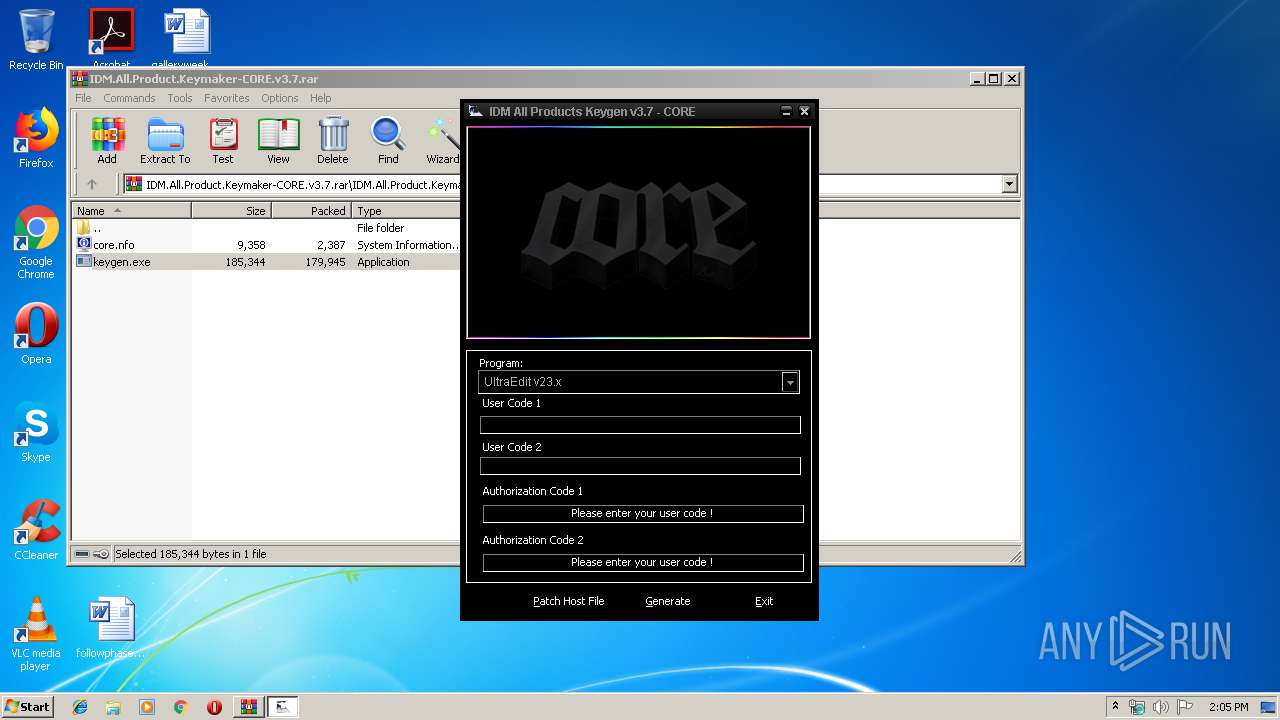Viewport: 1280px width, 720px height.
Task: Open Windows Explorer from the taskbar
Action: (113, 707)
